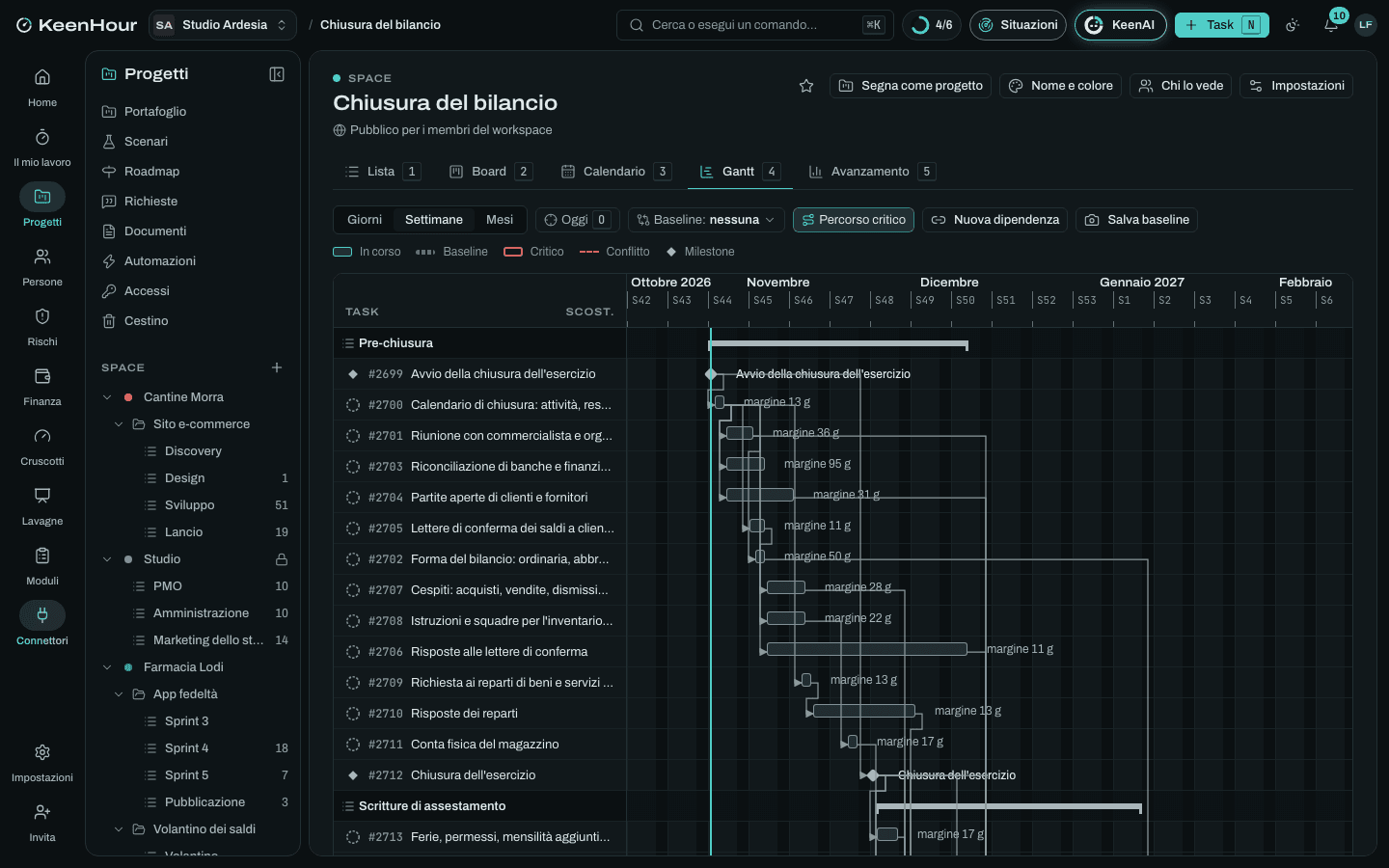Toggle status circle of task #2713
Screen dimensions: 1389x868
353,837
